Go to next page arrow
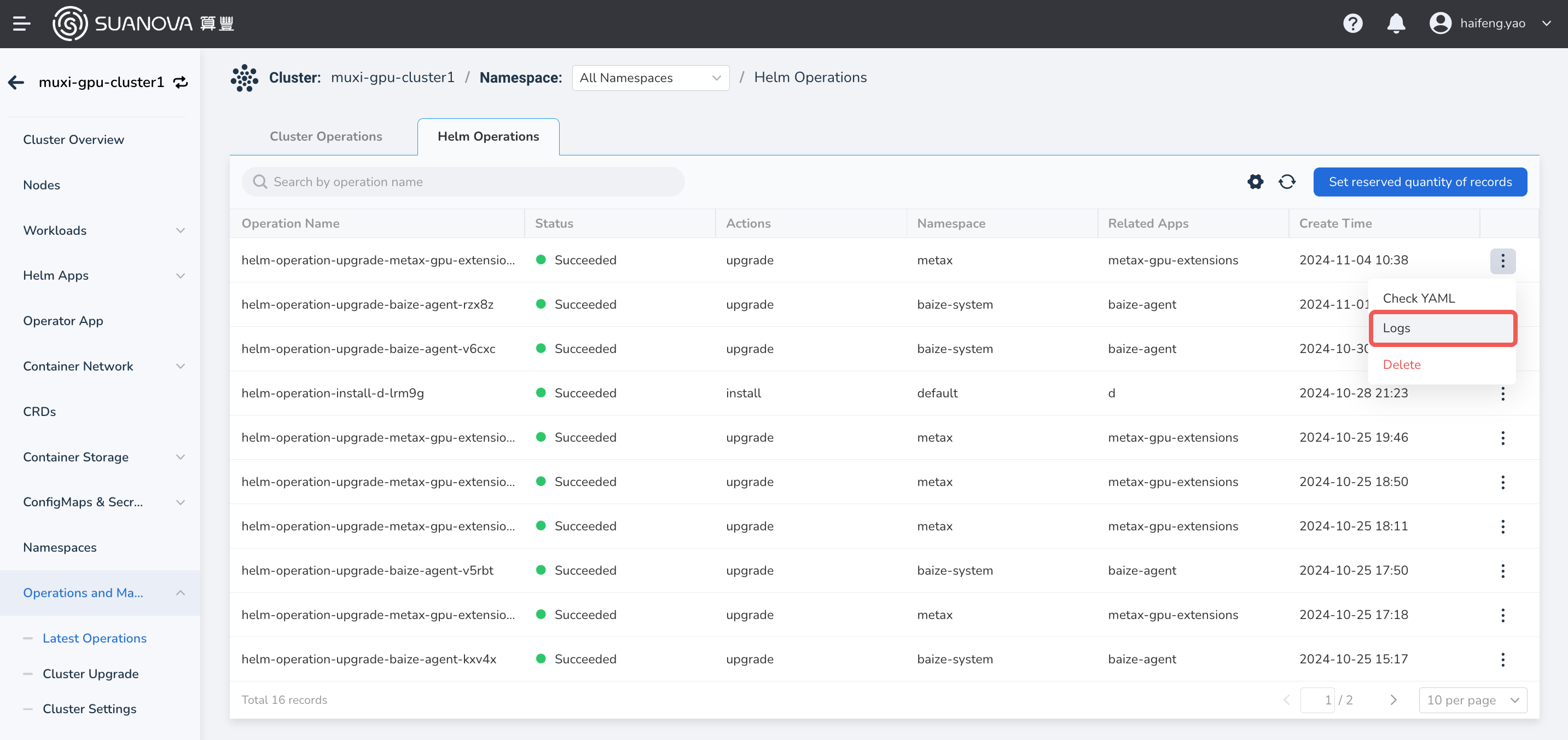1568x740 pixels. click(x=1393, y=700)
